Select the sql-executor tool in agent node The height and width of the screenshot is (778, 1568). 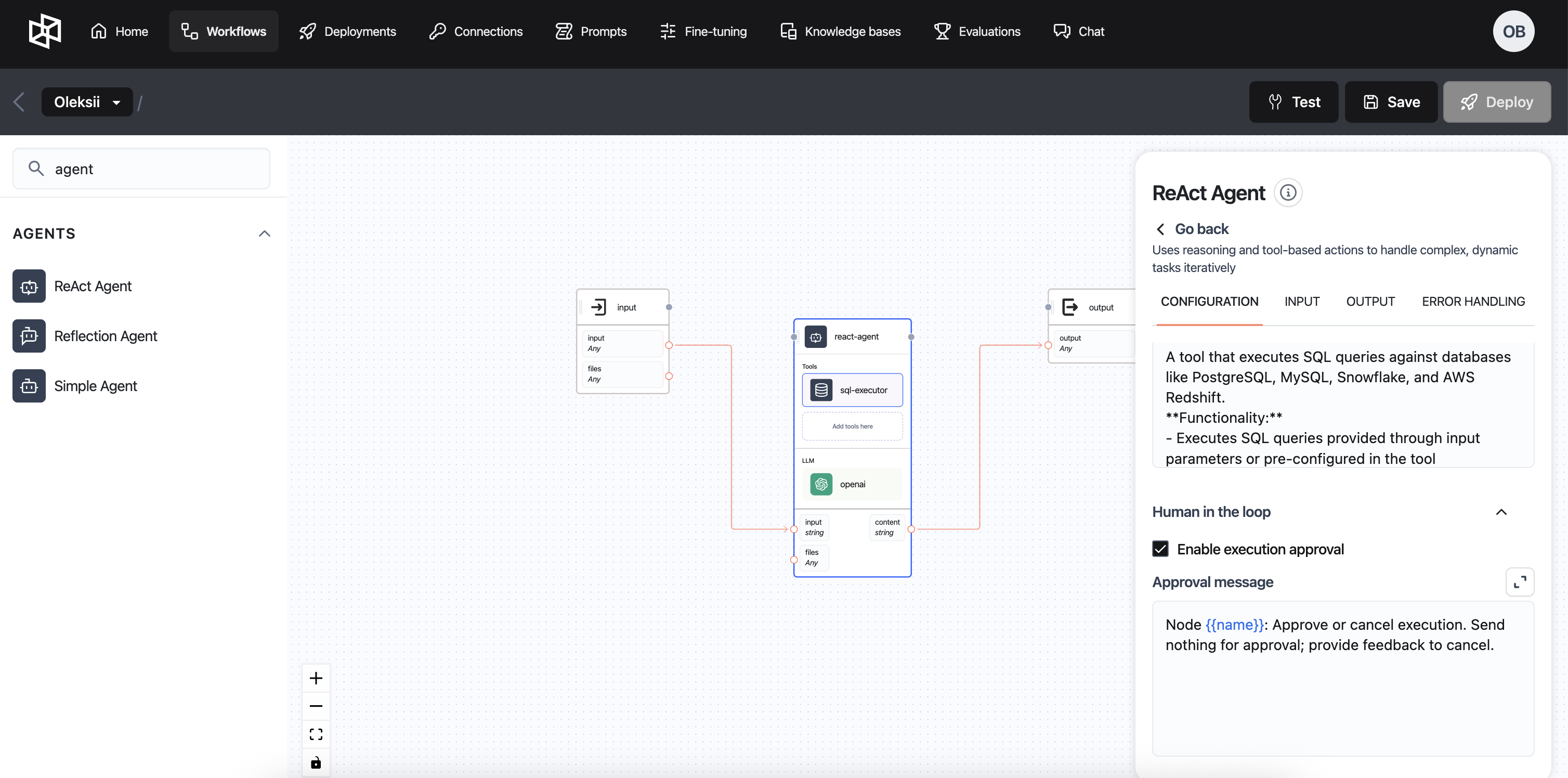[852, 390]
